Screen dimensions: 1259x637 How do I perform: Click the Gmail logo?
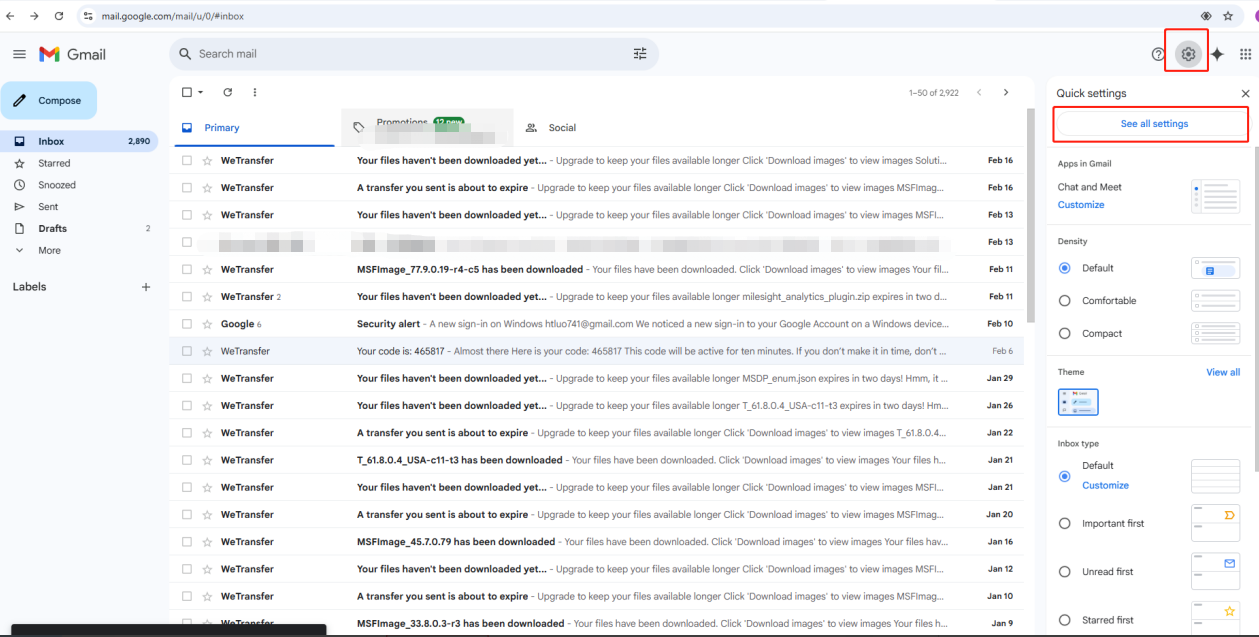coord(72,54)
